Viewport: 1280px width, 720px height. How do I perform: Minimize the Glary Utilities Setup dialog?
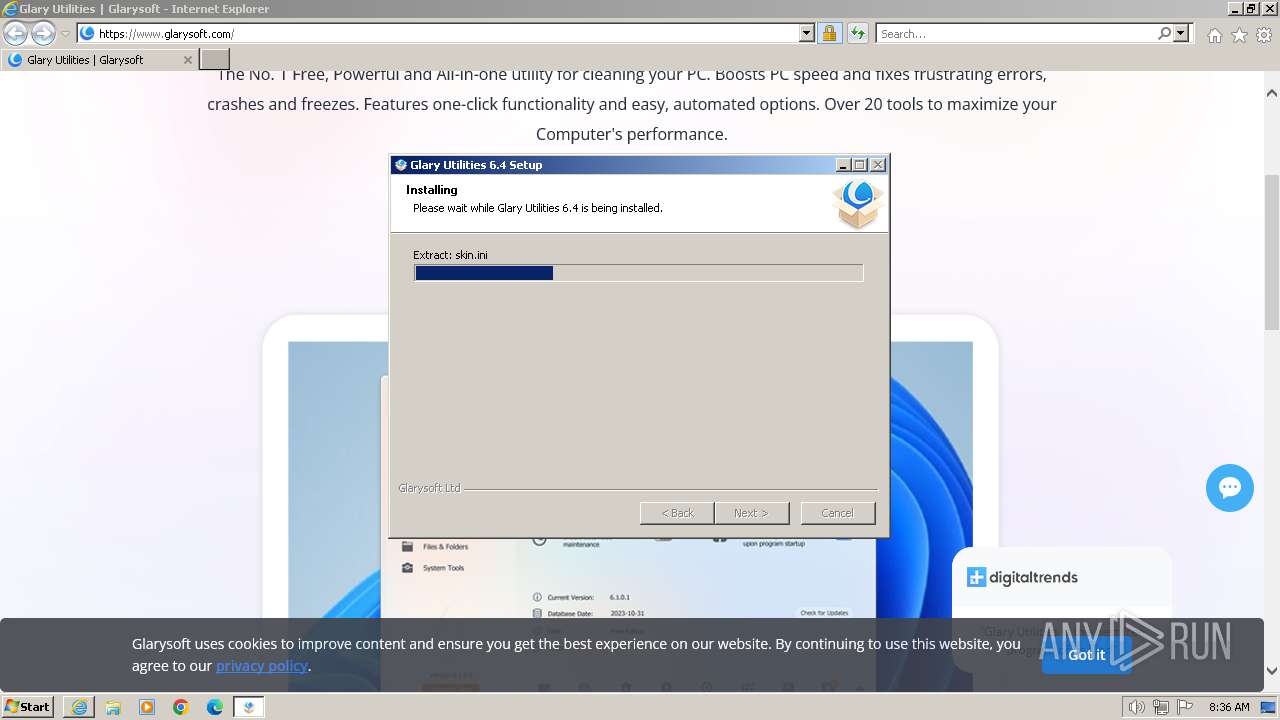pyautogui.click(x=843, y=165)
